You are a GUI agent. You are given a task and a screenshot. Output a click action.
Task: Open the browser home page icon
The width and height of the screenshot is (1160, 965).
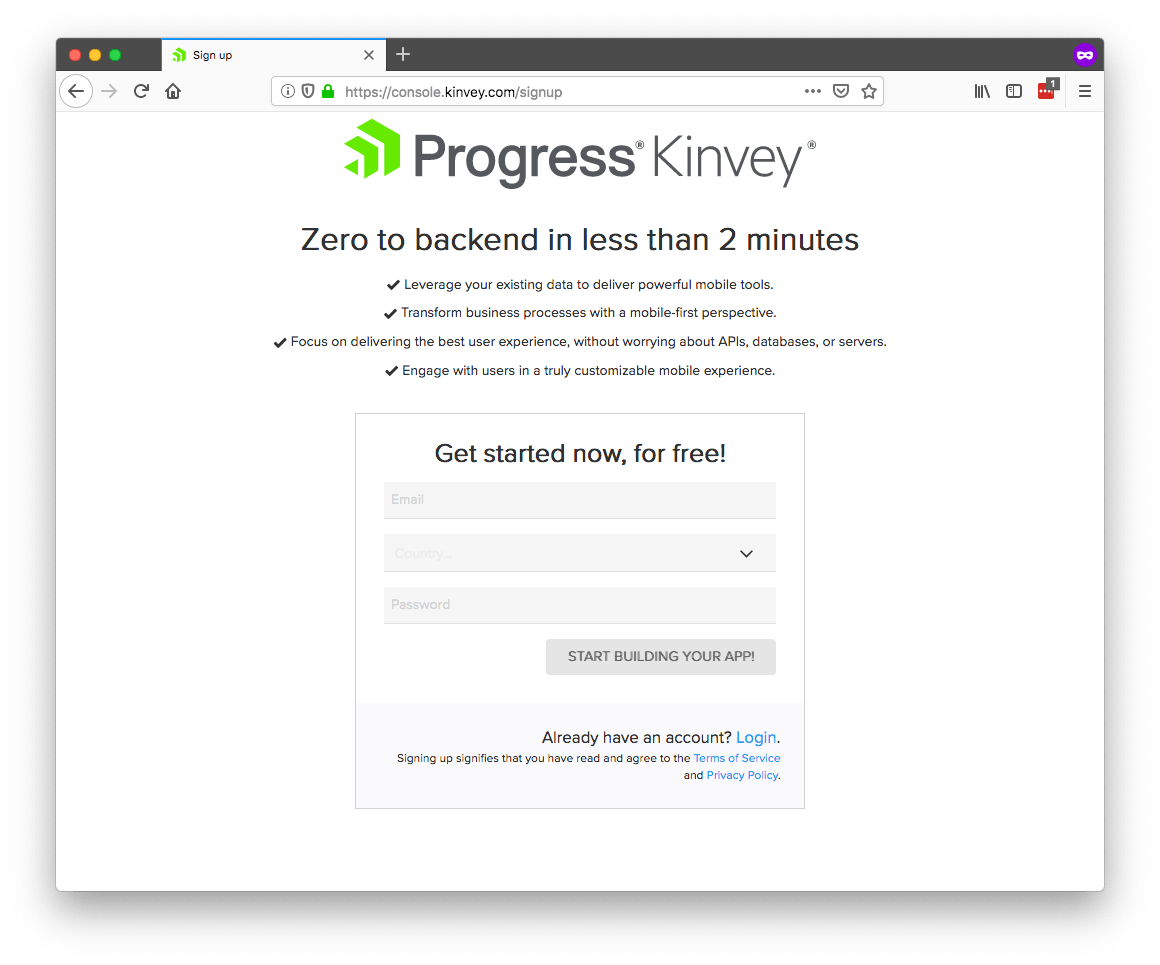[x=173, y=91]
